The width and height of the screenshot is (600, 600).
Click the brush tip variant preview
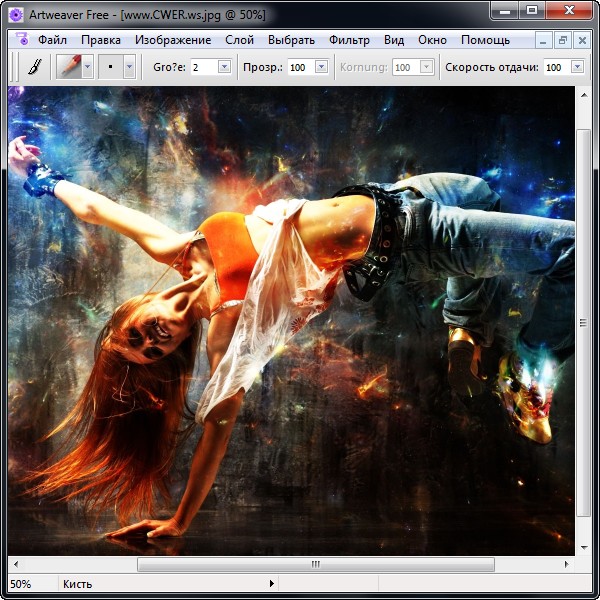point(111,67)
